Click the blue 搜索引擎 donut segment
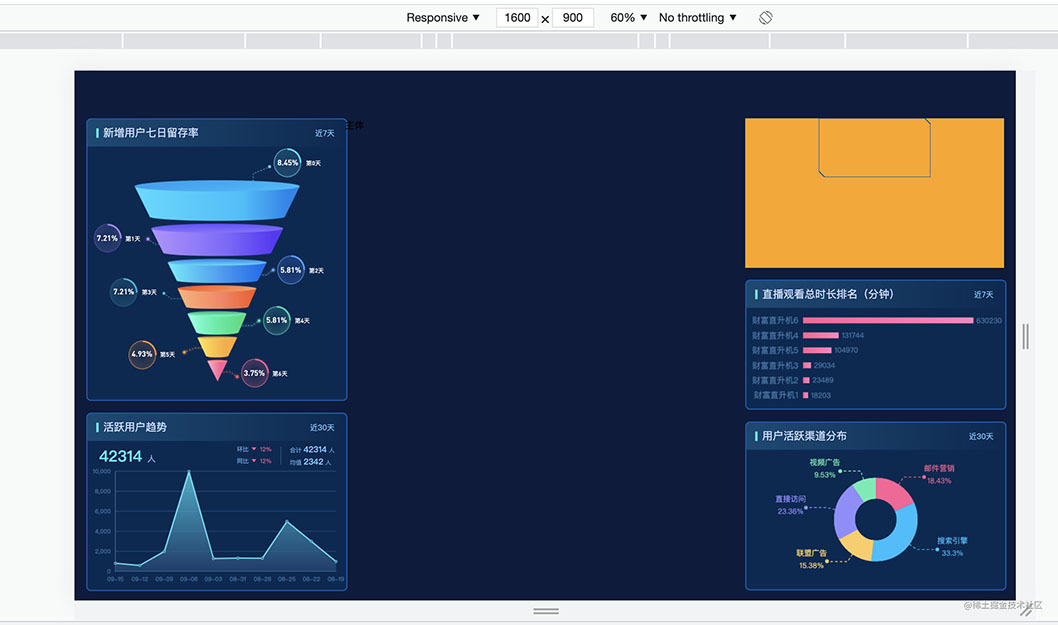This screenshot has height=625, width=1058. point(899,537)
